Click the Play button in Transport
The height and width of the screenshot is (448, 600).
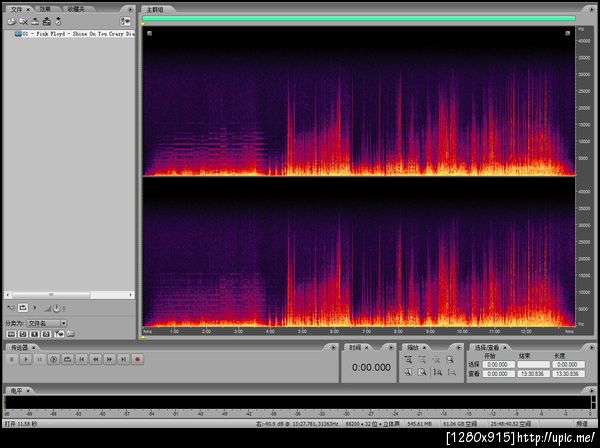[26, 359]
